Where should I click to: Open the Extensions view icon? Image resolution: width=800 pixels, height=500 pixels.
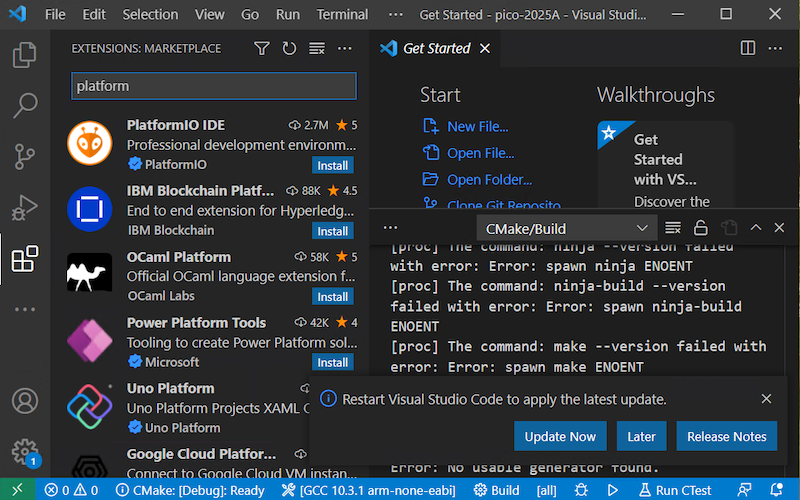click(x=24, y=259)
